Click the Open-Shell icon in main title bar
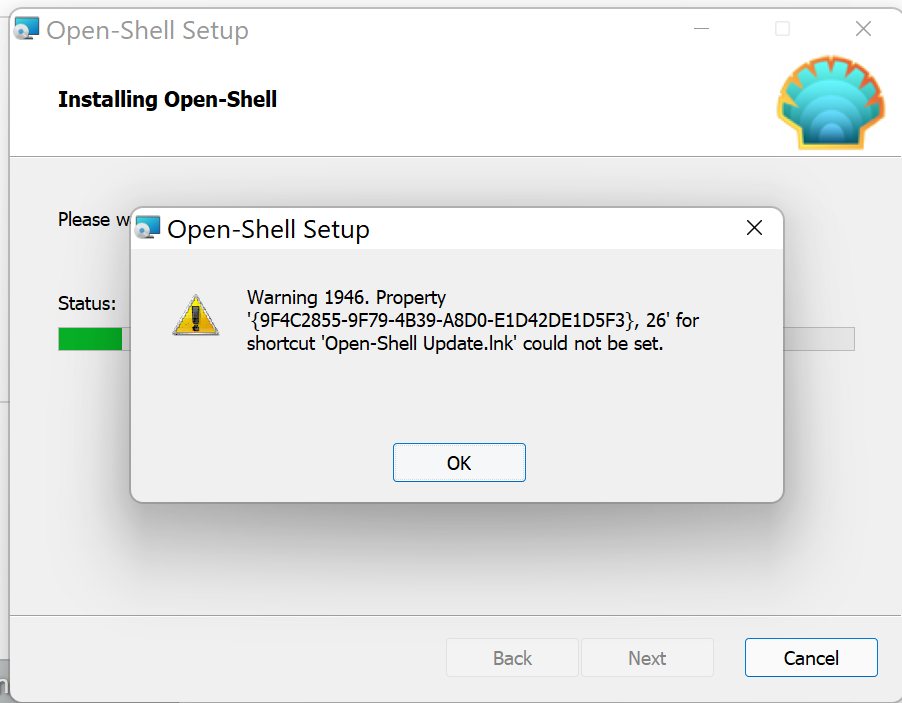This screenshot has width=902, height=703. 26,28
